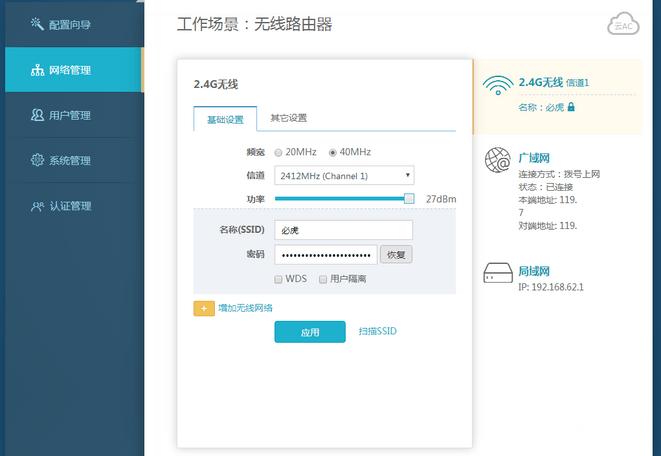Screen dimensions: 661x456
Task: Open the 广域网 link
Action: pos(534,158)
